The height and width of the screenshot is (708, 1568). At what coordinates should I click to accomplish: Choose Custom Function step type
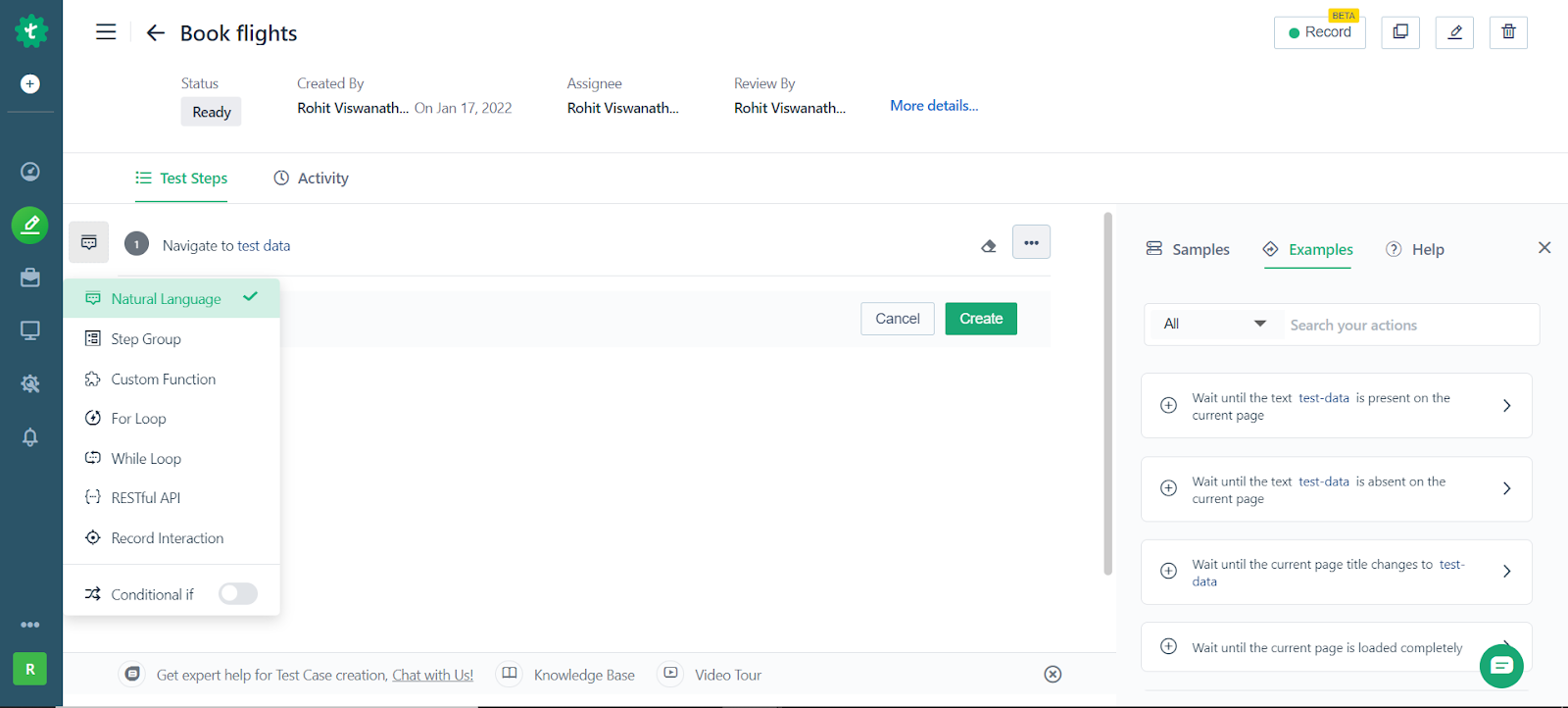(171, 379)
